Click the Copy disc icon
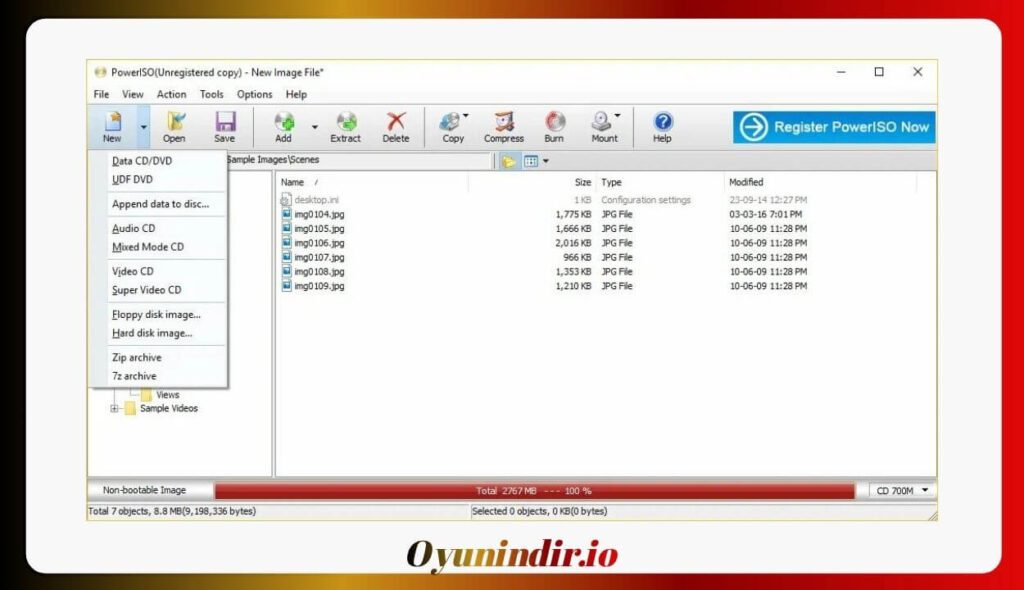 coord(450,122)
